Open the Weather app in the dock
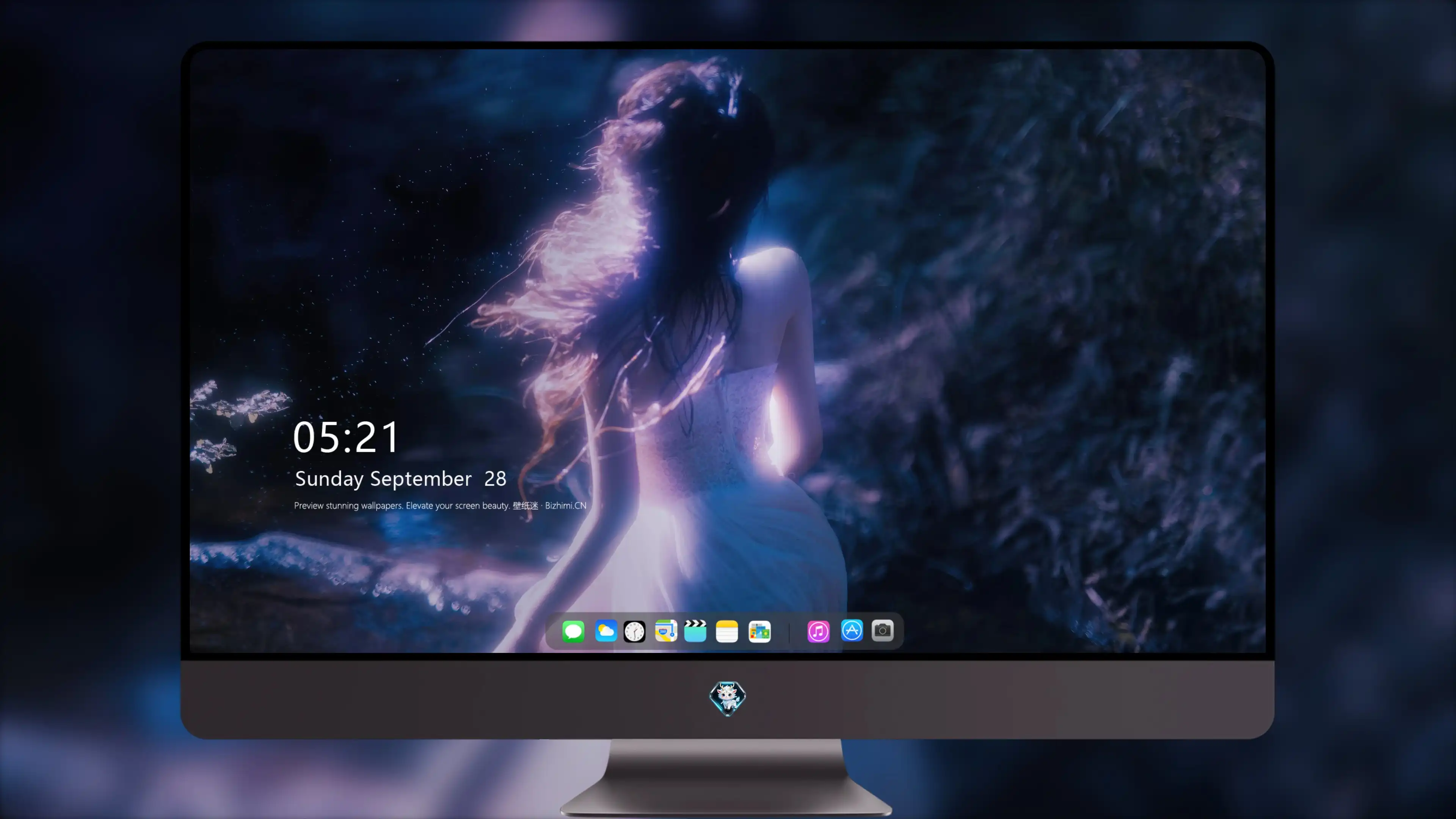This screenshot has height=819, width=1456. [606, 631]
